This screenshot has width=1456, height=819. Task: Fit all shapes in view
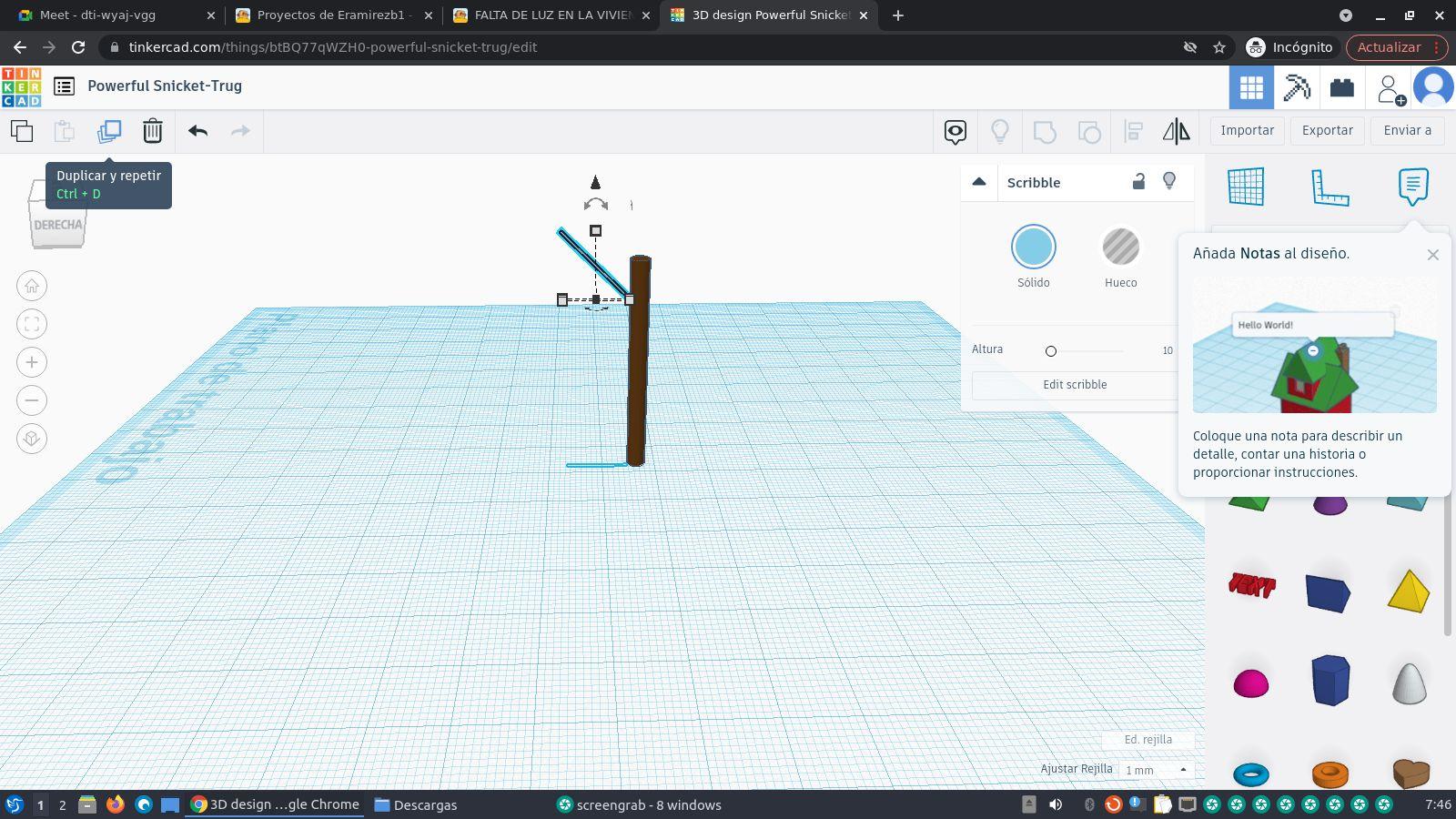32,324
